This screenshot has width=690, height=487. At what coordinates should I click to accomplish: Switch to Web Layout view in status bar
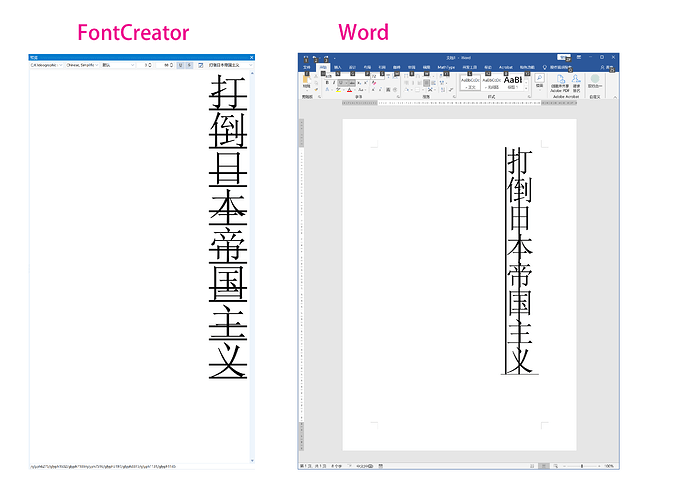[556, 466]
